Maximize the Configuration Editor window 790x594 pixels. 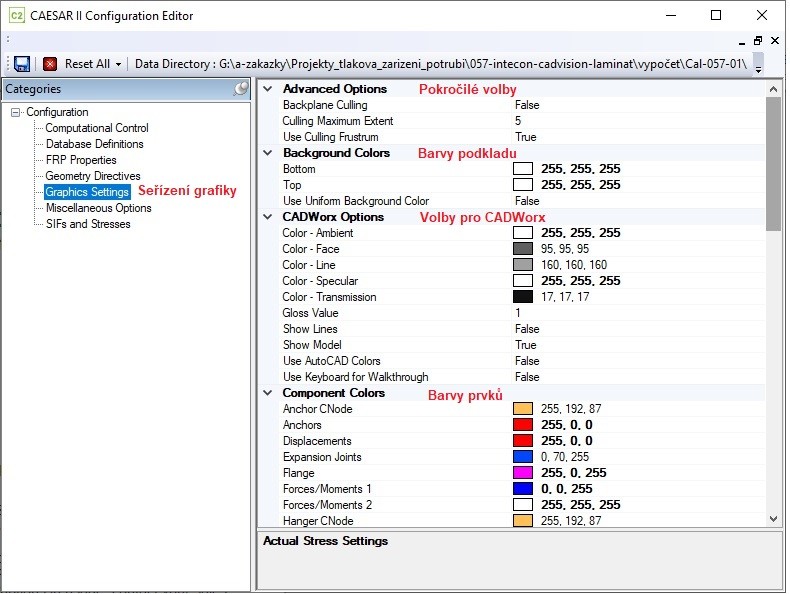715,15
